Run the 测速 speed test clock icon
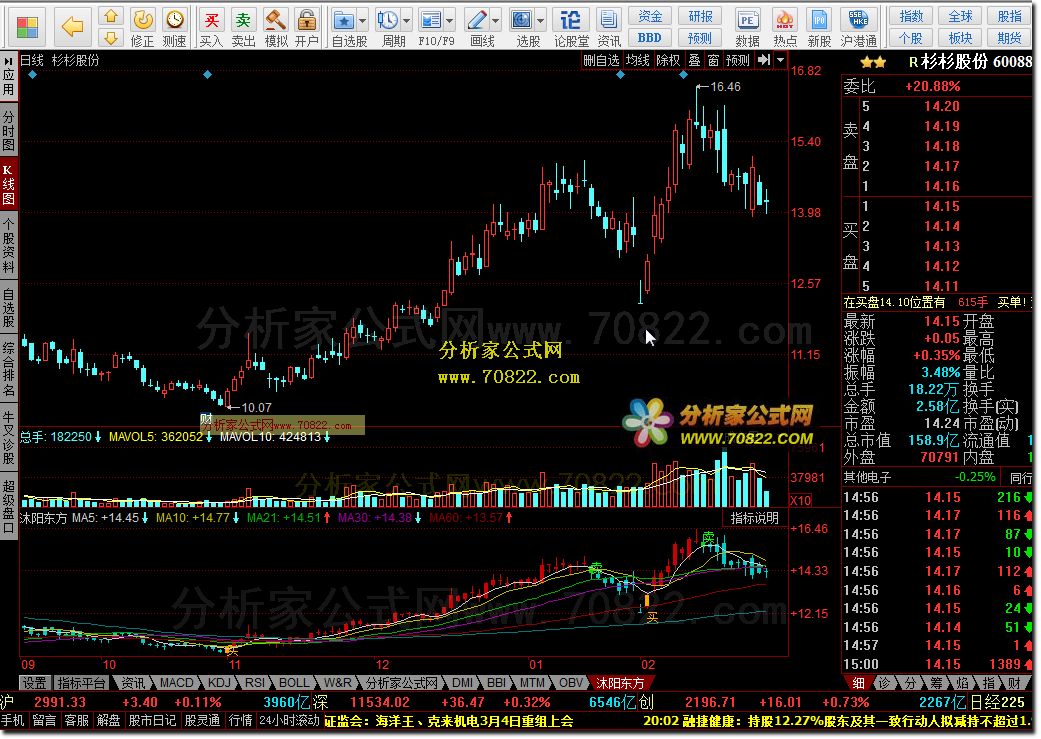 pyautogui.click(x=175, y=20)
